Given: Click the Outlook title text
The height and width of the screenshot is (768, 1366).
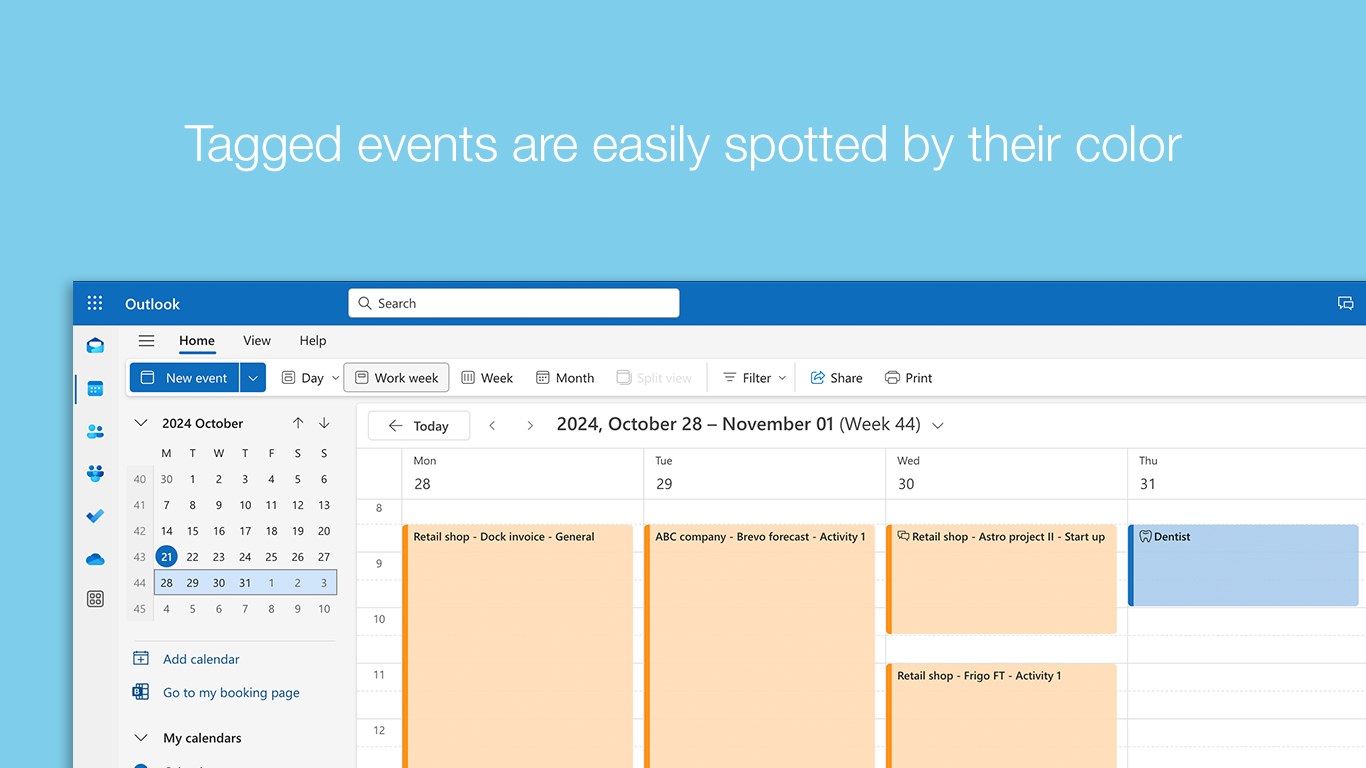Looking at the screenshot, I should 152,304.
